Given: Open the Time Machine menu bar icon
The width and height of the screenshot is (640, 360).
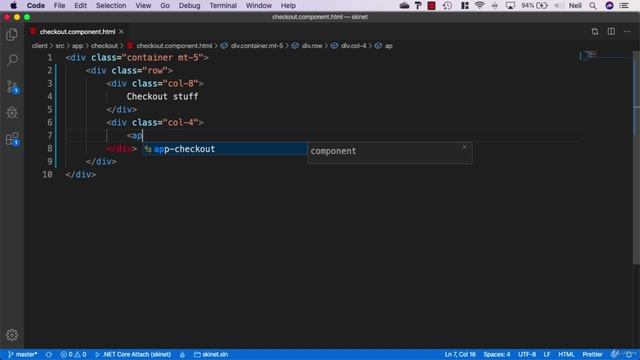Looking at the screenshot, I should [x=447, y=6].
